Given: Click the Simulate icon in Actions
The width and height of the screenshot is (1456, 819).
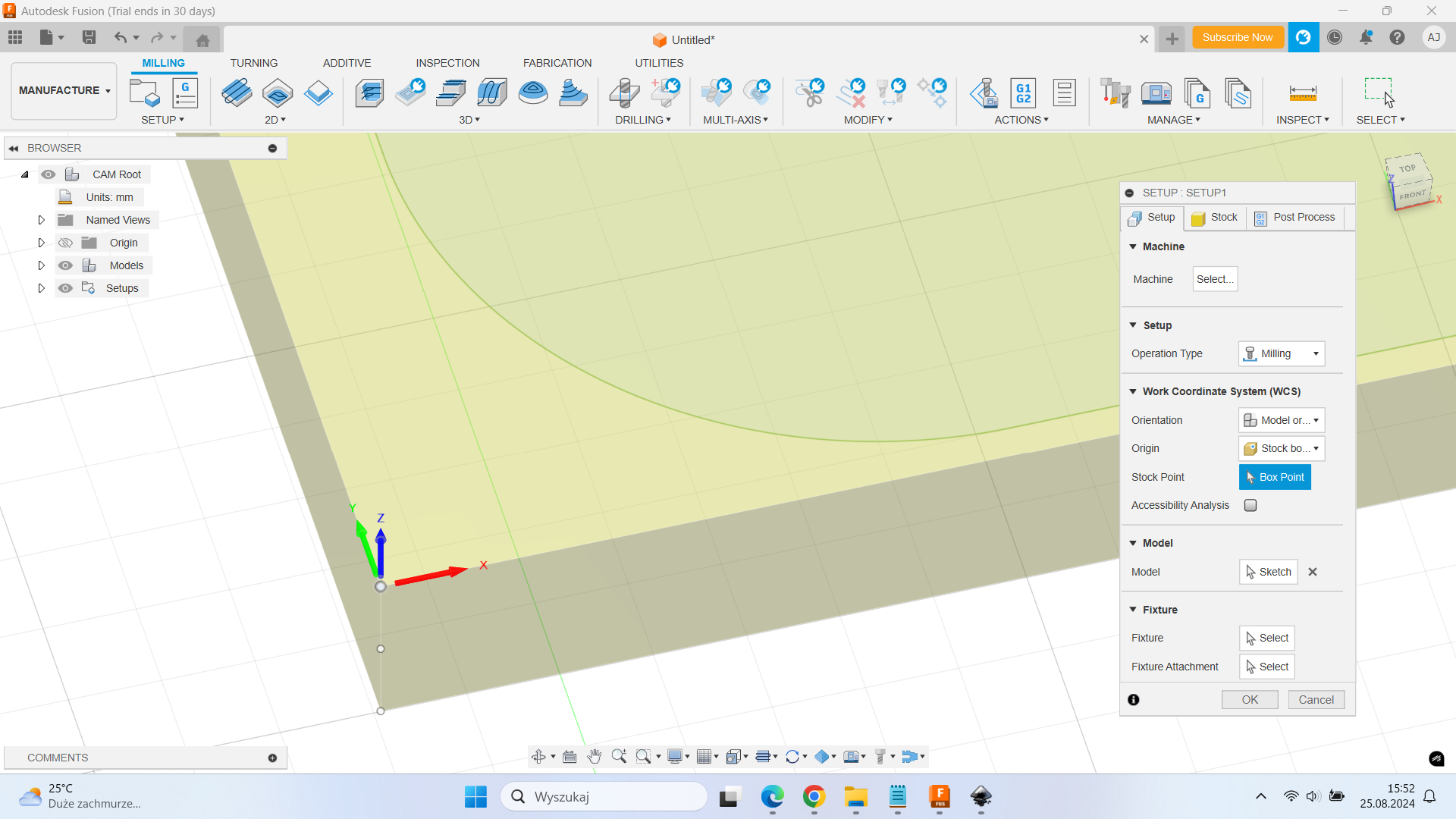Looking at the screenshot, I should 984,93.
